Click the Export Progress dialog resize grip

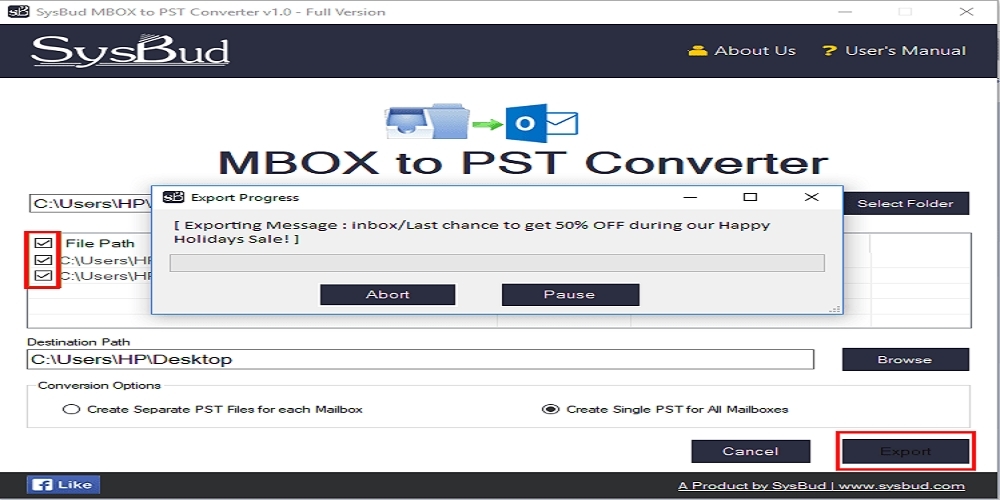[x=835, y=309]
